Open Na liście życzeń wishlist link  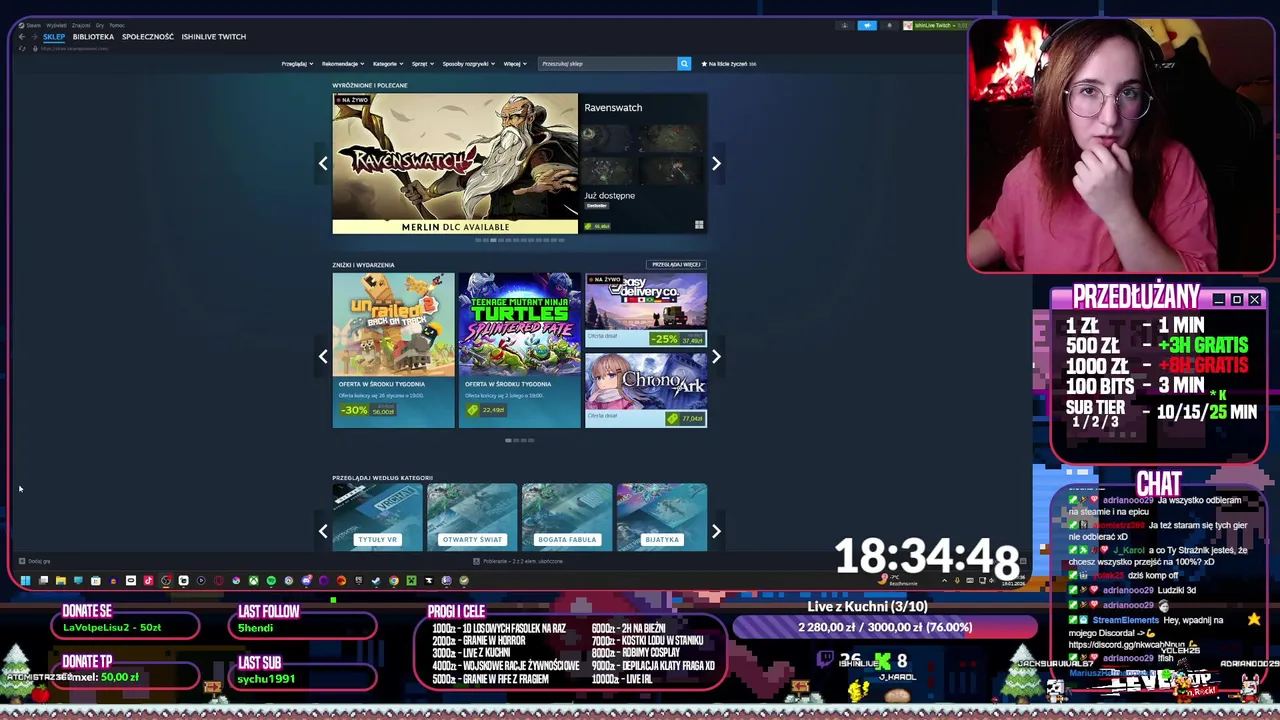(729, 64)
